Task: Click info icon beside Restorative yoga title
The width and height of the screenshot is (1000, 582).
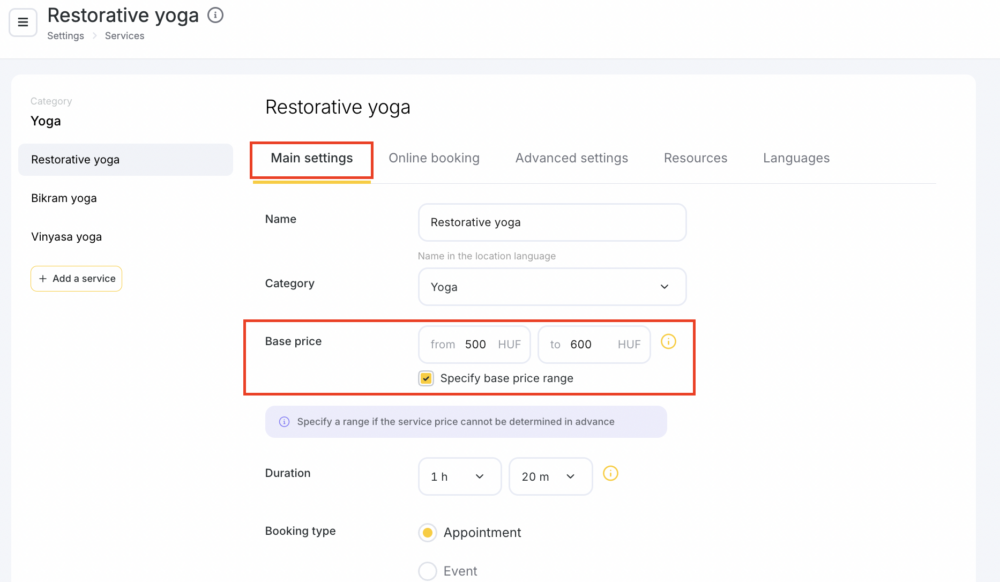Action: coord(216,15)
